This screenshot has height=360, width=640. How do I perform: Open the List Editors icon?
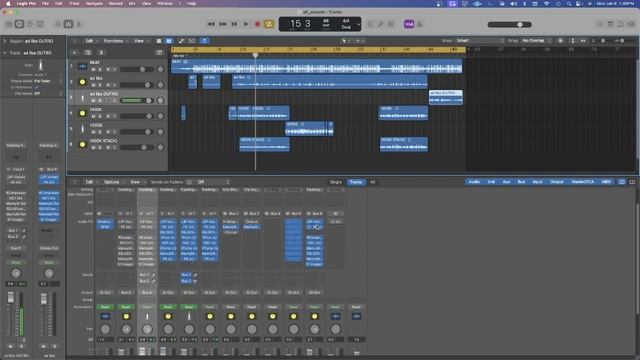point(600,24)
